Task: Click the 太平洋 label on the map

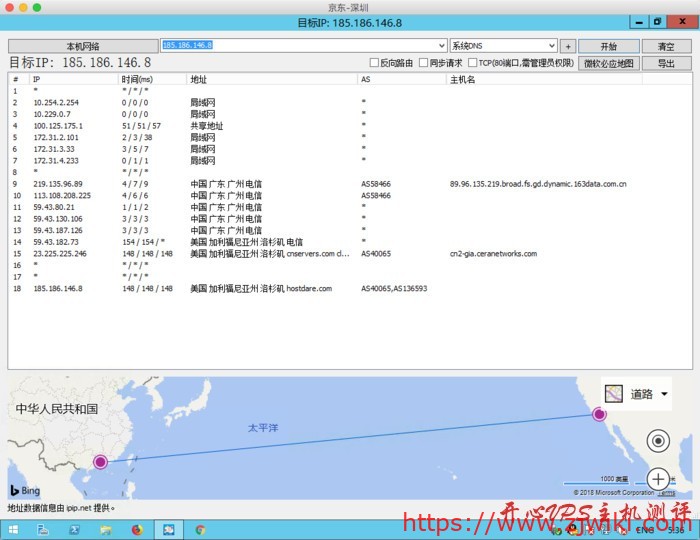Action: 263,428
